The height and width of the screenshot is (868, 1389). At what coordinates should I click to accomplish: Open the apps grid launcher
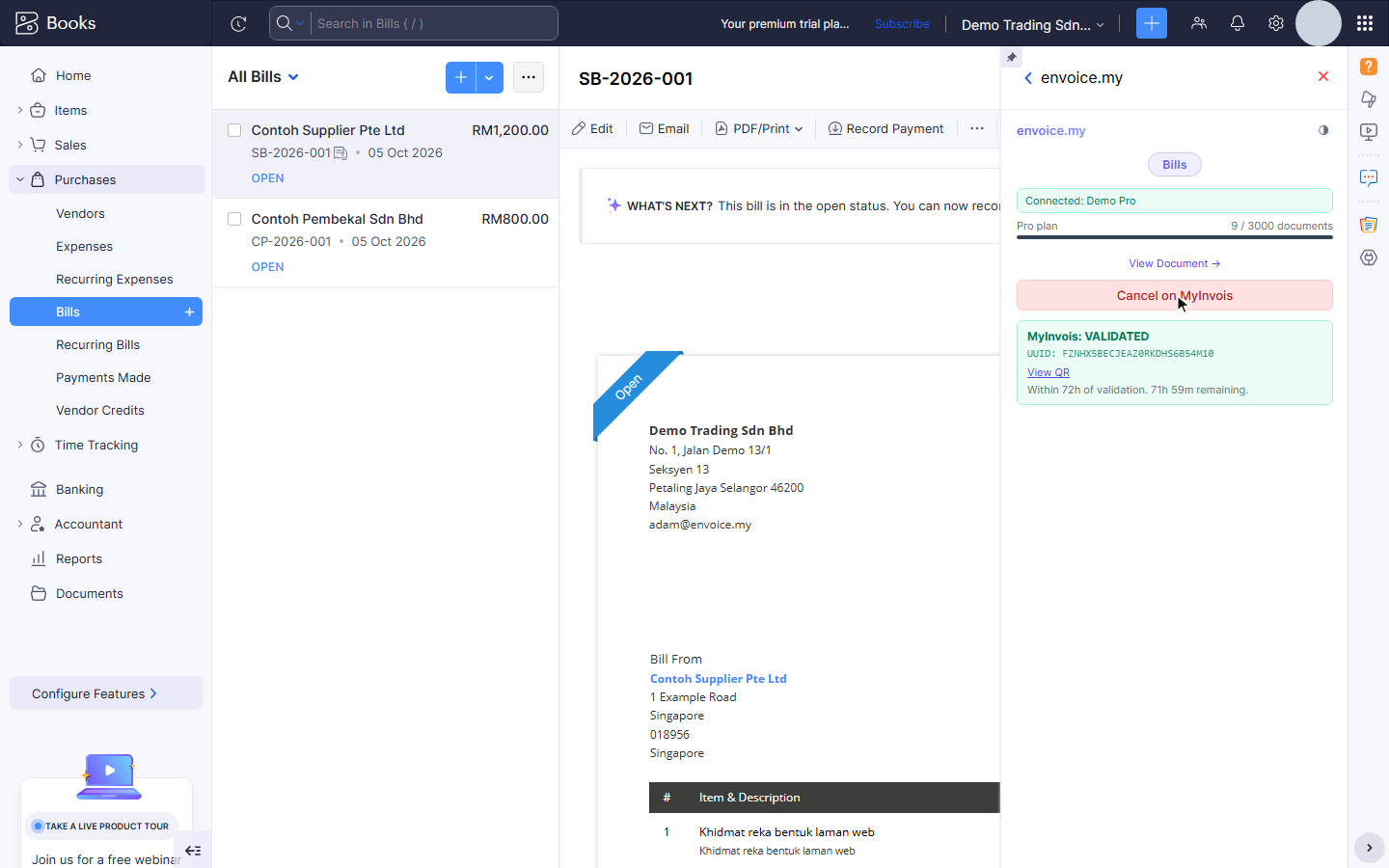[x=1364, y=23]
